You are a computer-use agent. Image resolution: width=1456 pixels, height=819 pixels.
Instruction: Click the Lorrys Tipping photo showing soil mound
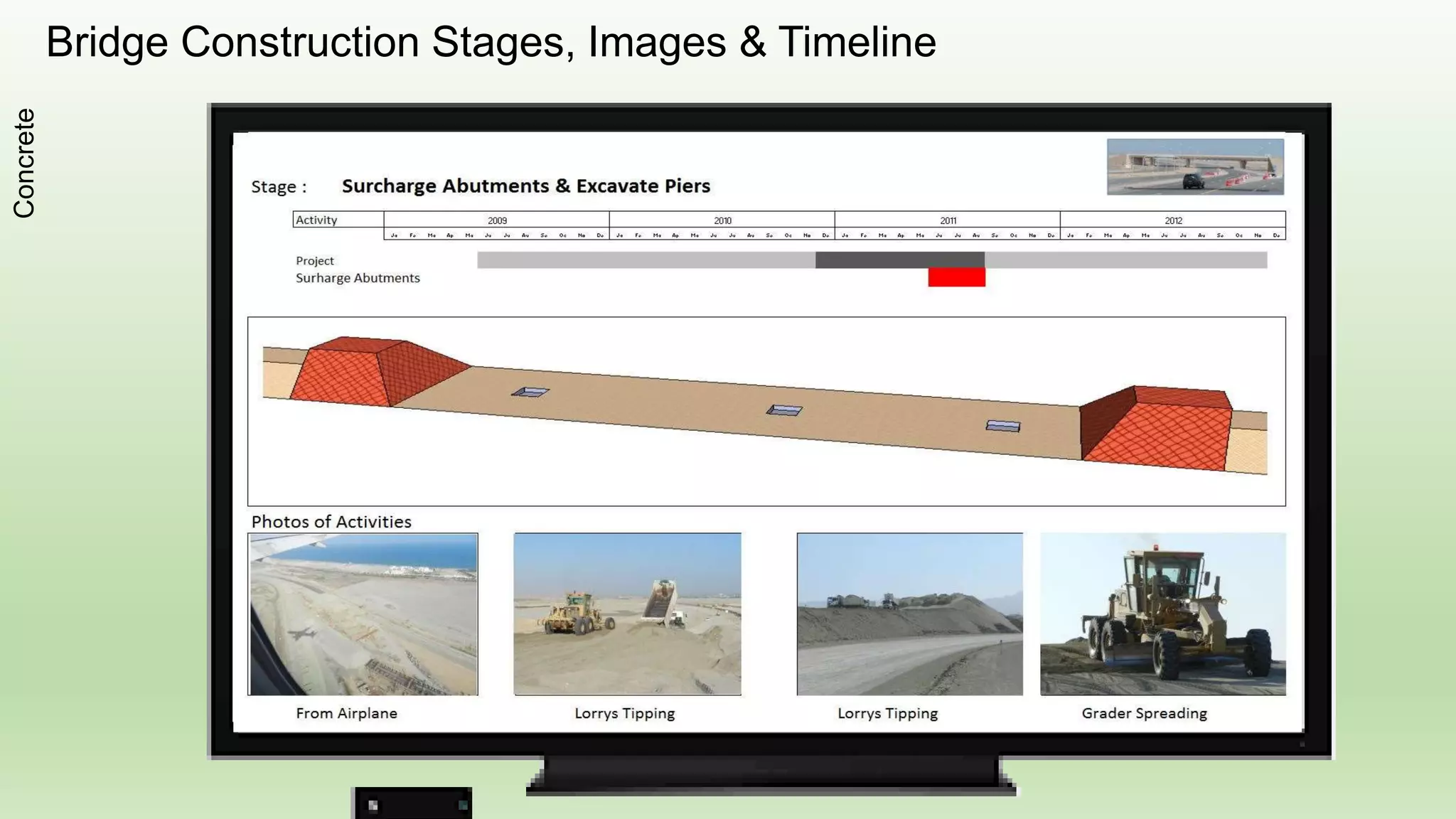909,614
